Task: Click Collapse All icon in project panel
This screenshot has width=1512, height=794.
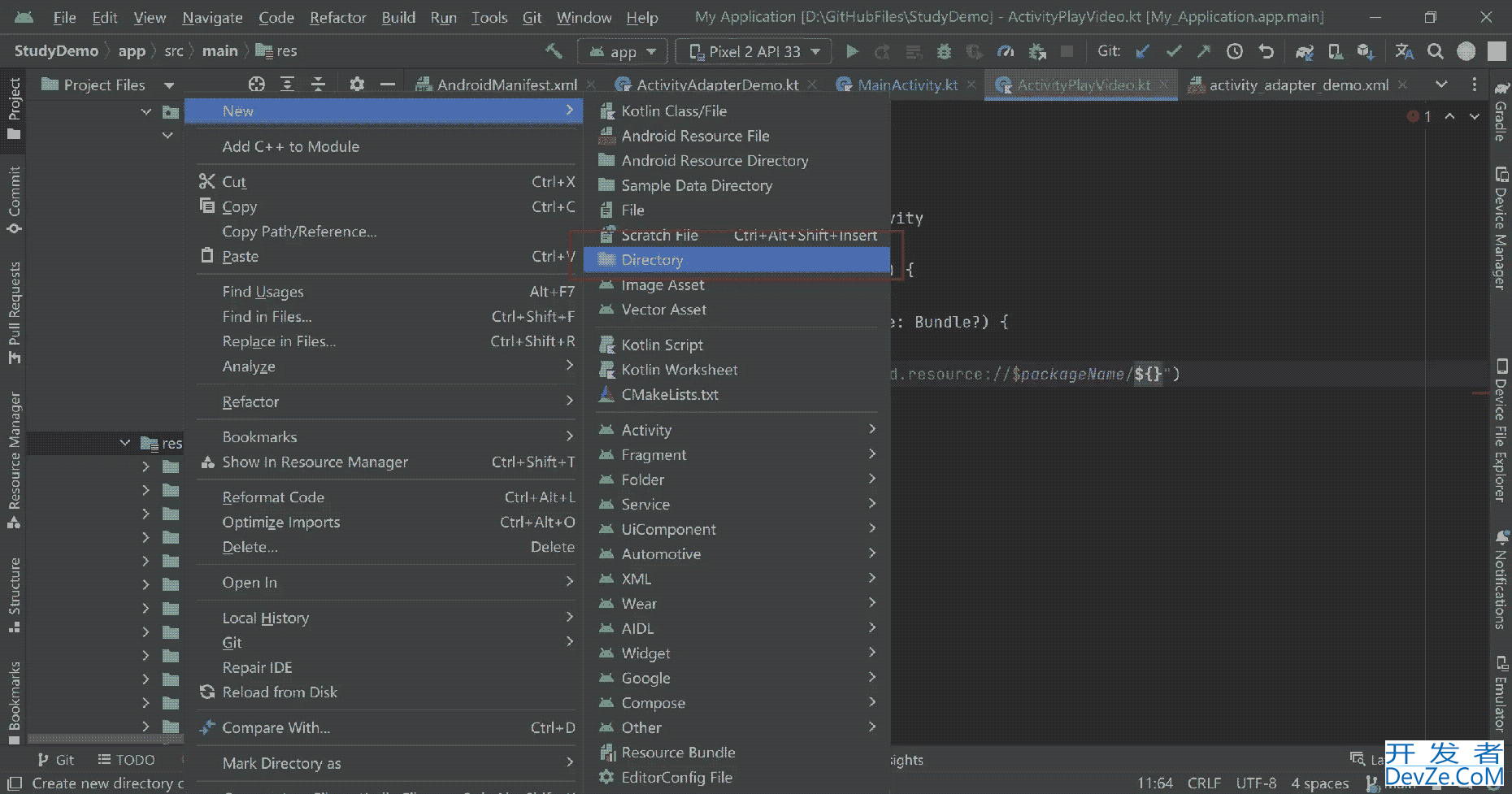Action: point(318,85)
